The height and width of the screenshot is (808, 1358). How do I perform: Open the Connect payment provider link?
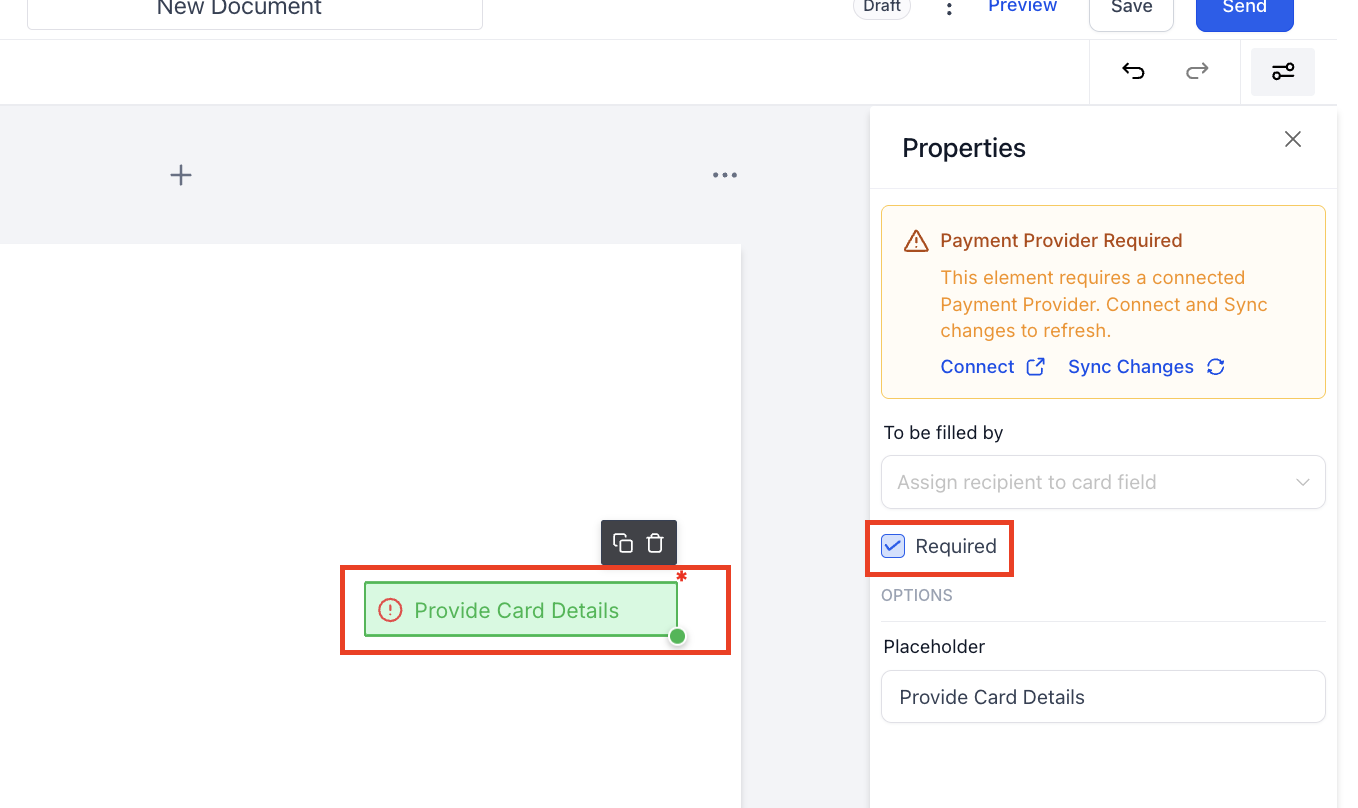pos(992,367)
